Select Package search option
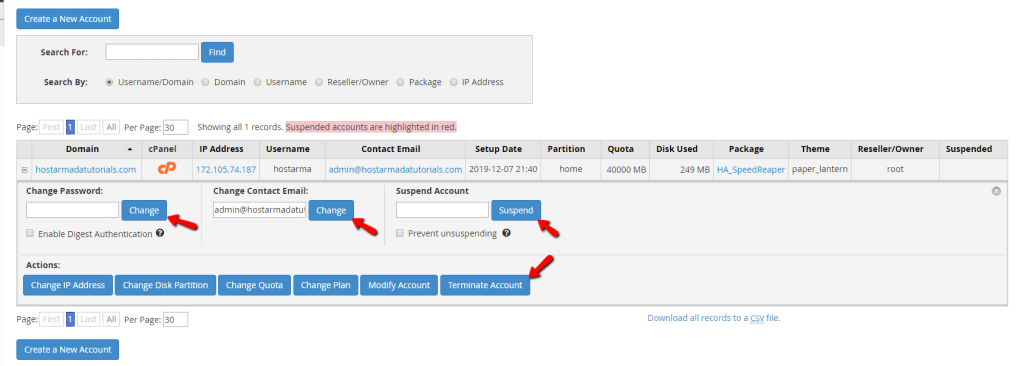 pyautogui.click(x=400, y=82)
